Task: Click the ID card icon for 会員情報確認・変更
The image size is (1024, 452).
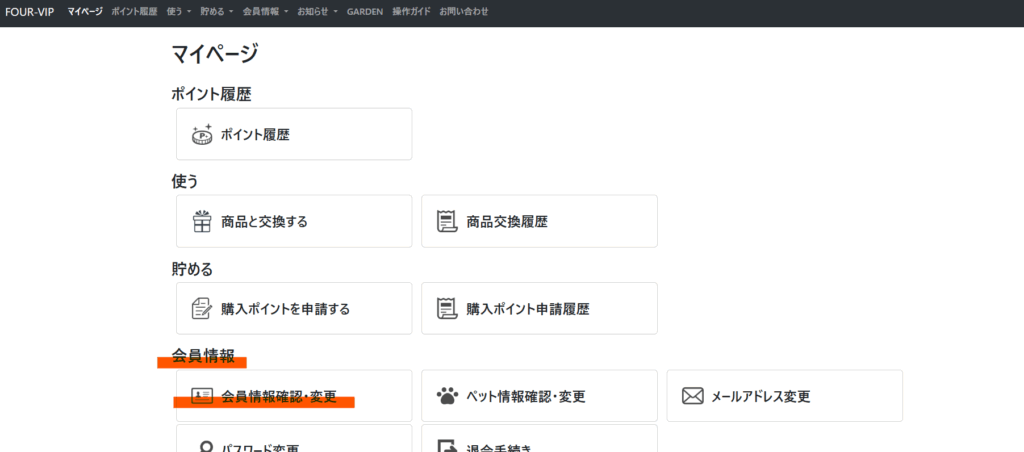Action: (x=201, y=395)
